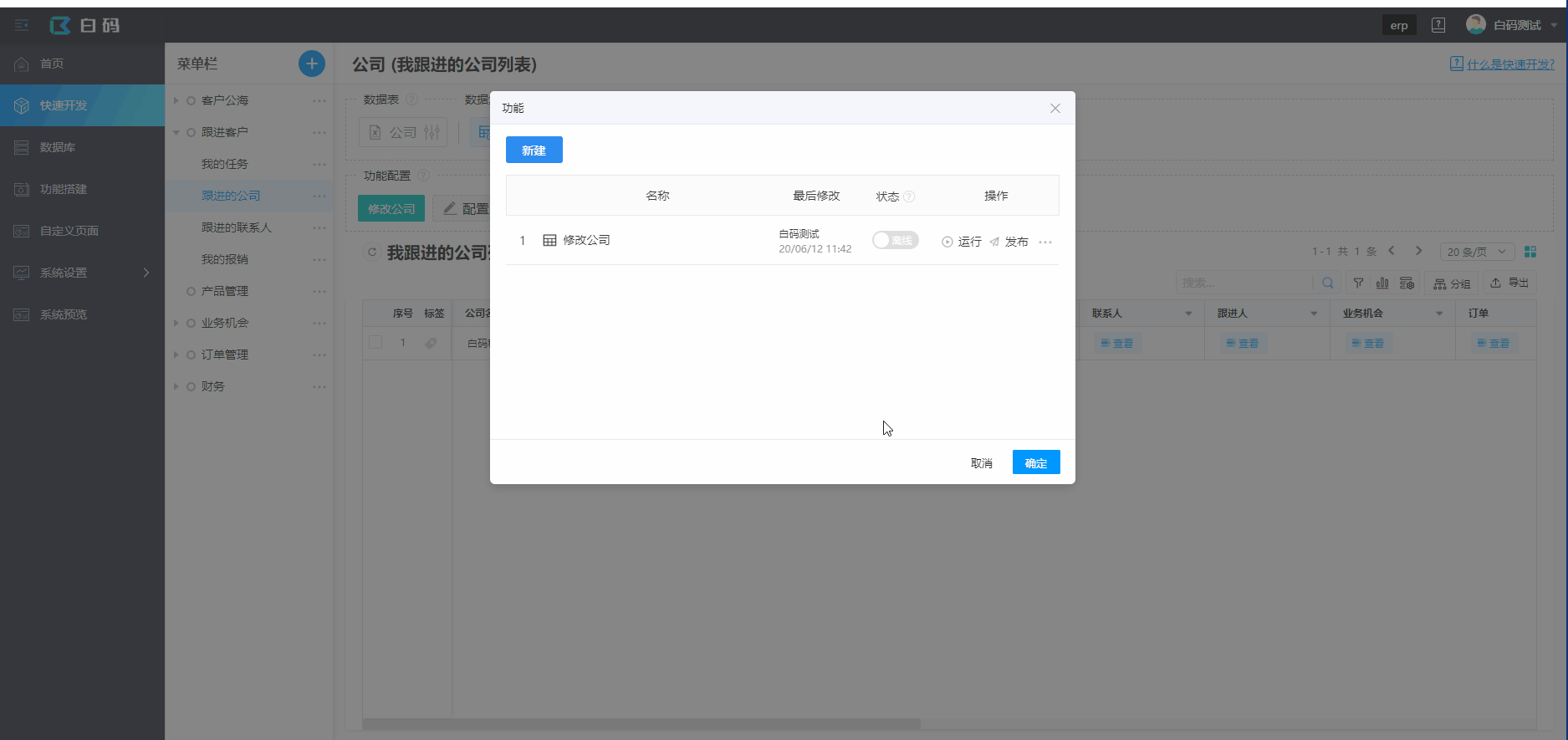This screenshot has height=740, width=1568.
Task: Collapse the 跟进客户 tree node
Action: (x=176, y=132)
